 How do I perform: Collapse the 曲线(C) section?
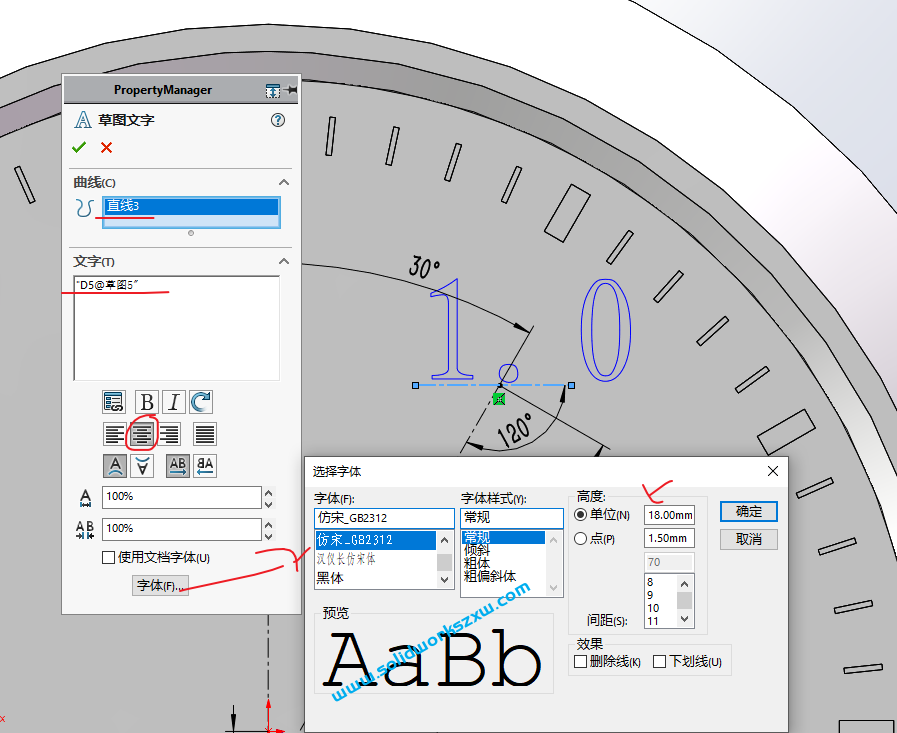point(284,182)
